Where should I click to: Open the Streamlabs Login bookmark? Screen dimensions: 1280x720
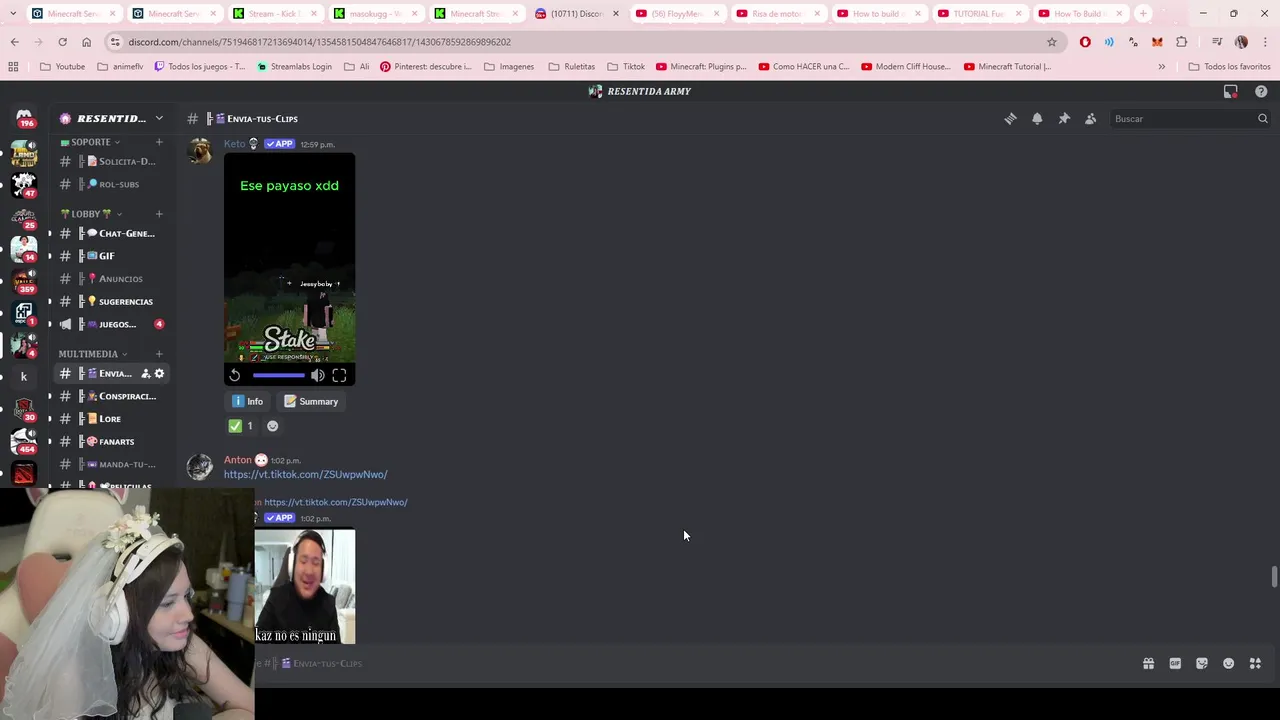pos(294,67)
